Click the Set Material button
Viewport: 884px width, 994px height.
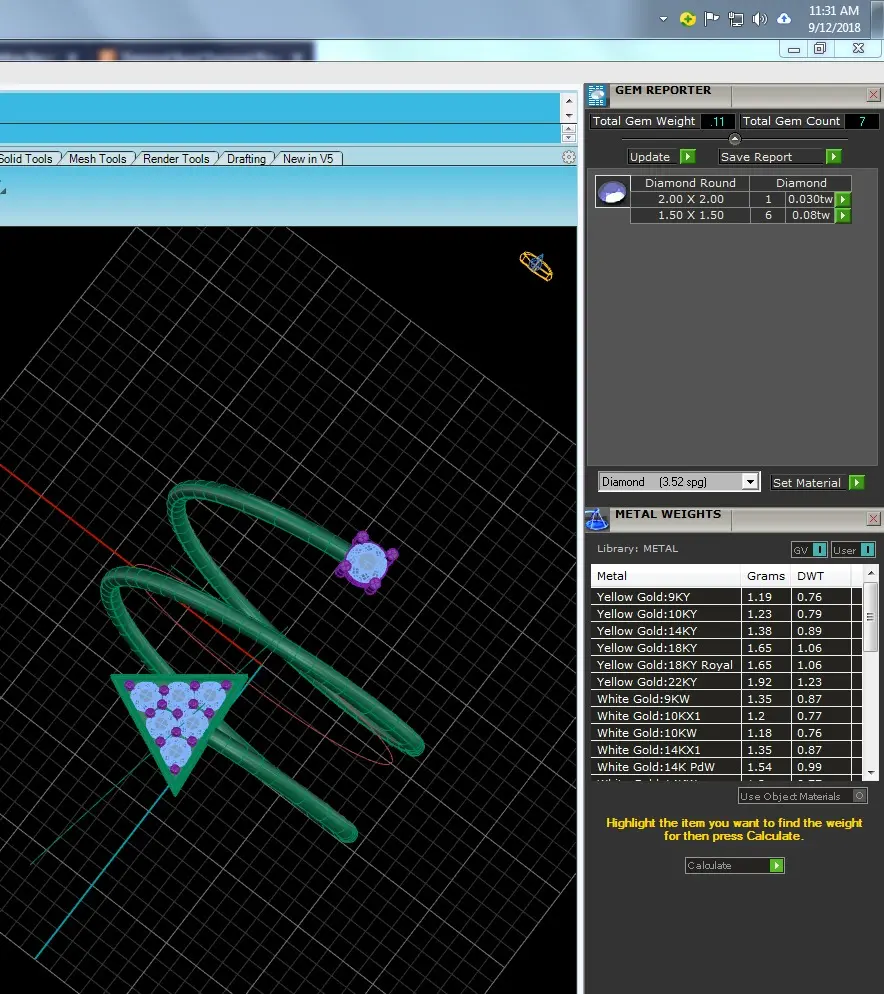(x=817, y=482)
